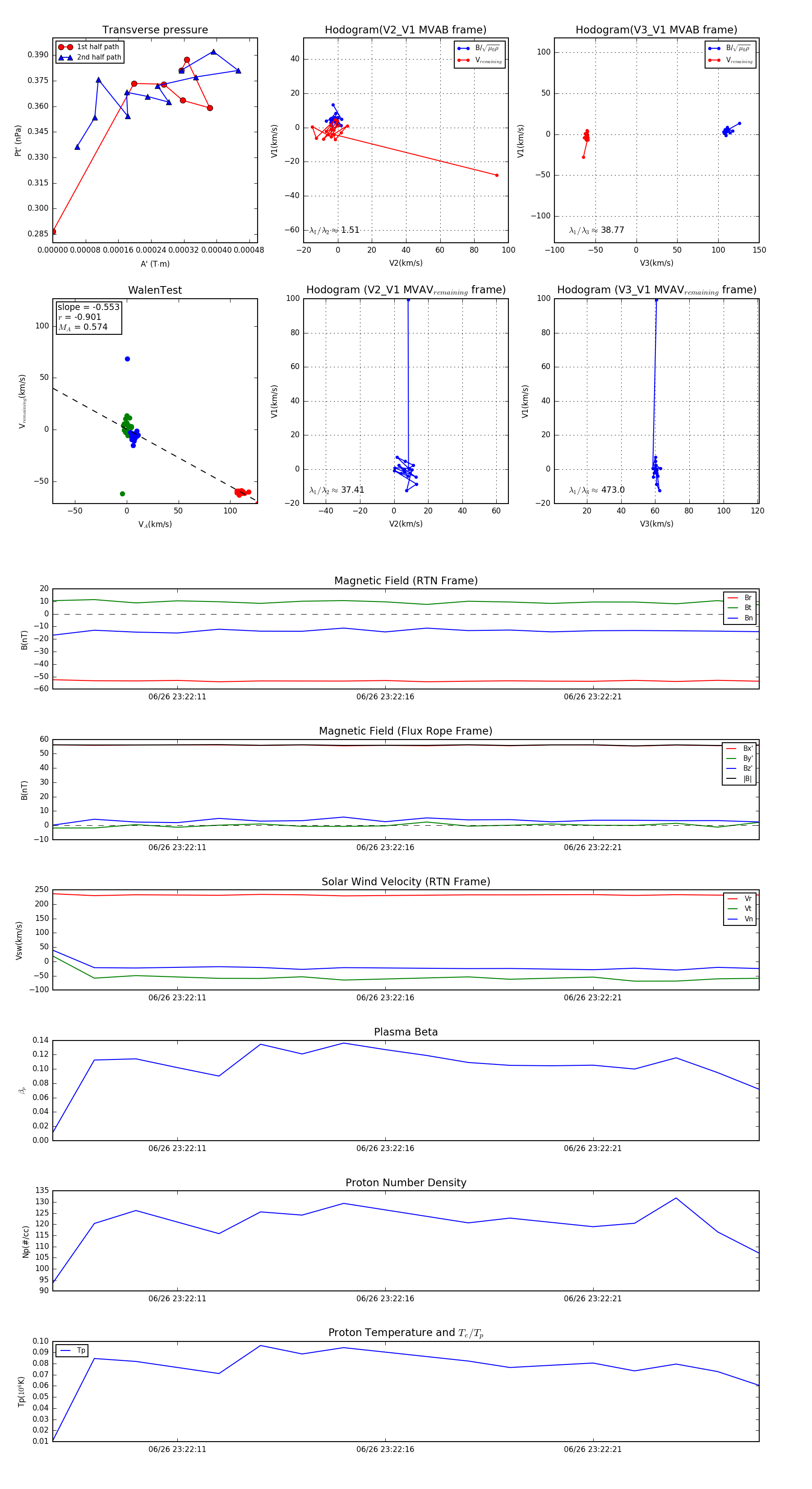The width and height of the screenshot is (812, 1489).
Task: Click the 'MA = 0.574' text
Action: point(83,327)
